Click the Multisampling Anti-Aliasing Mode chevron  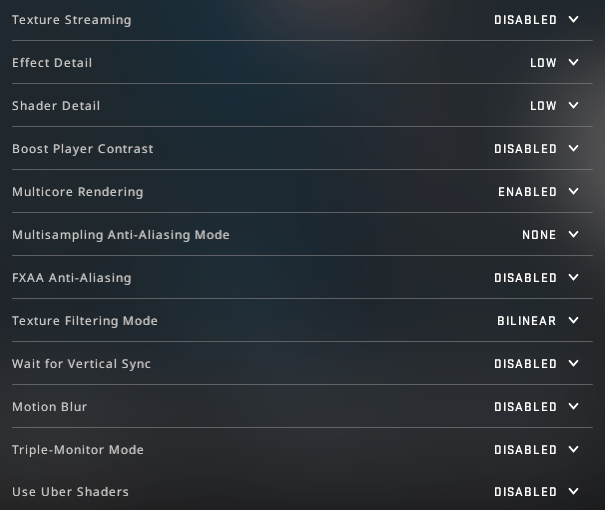[x=573, y=235]
